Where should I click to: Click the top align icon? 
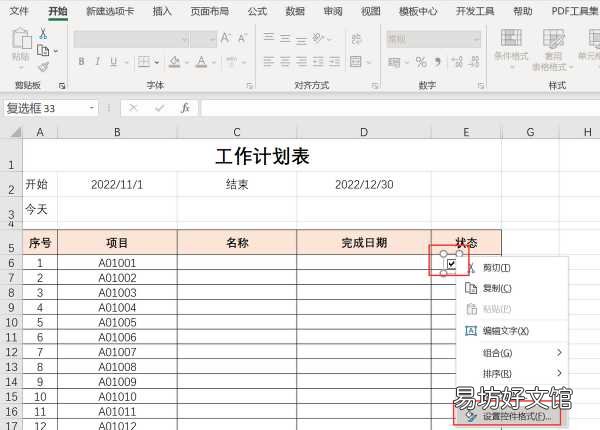269,37
